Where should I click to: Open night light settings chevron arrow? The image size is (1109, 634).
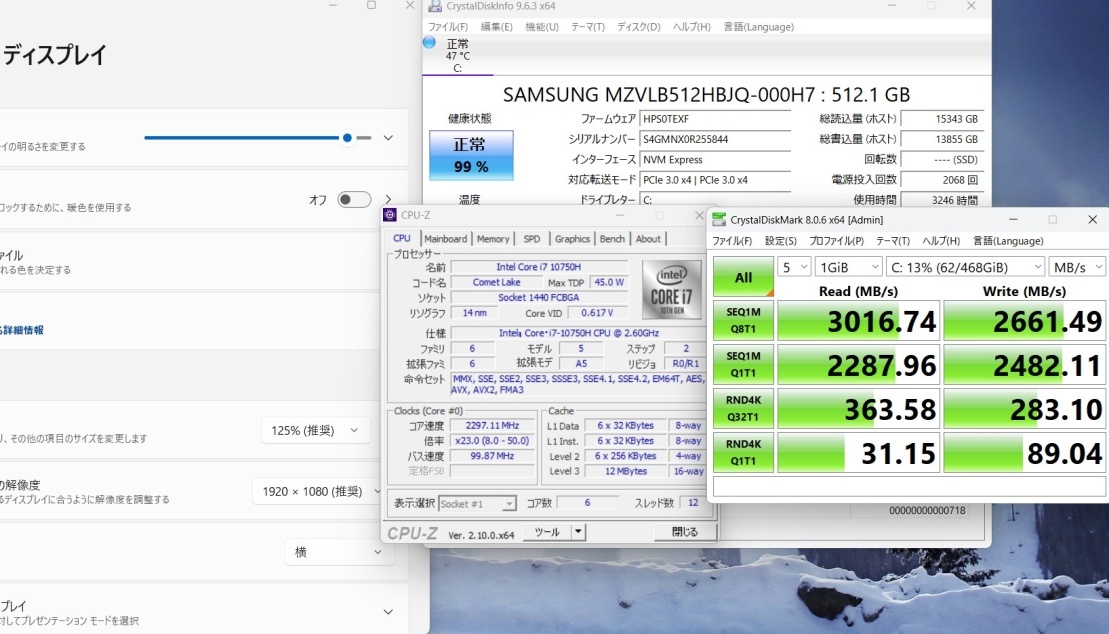point(388,200)
